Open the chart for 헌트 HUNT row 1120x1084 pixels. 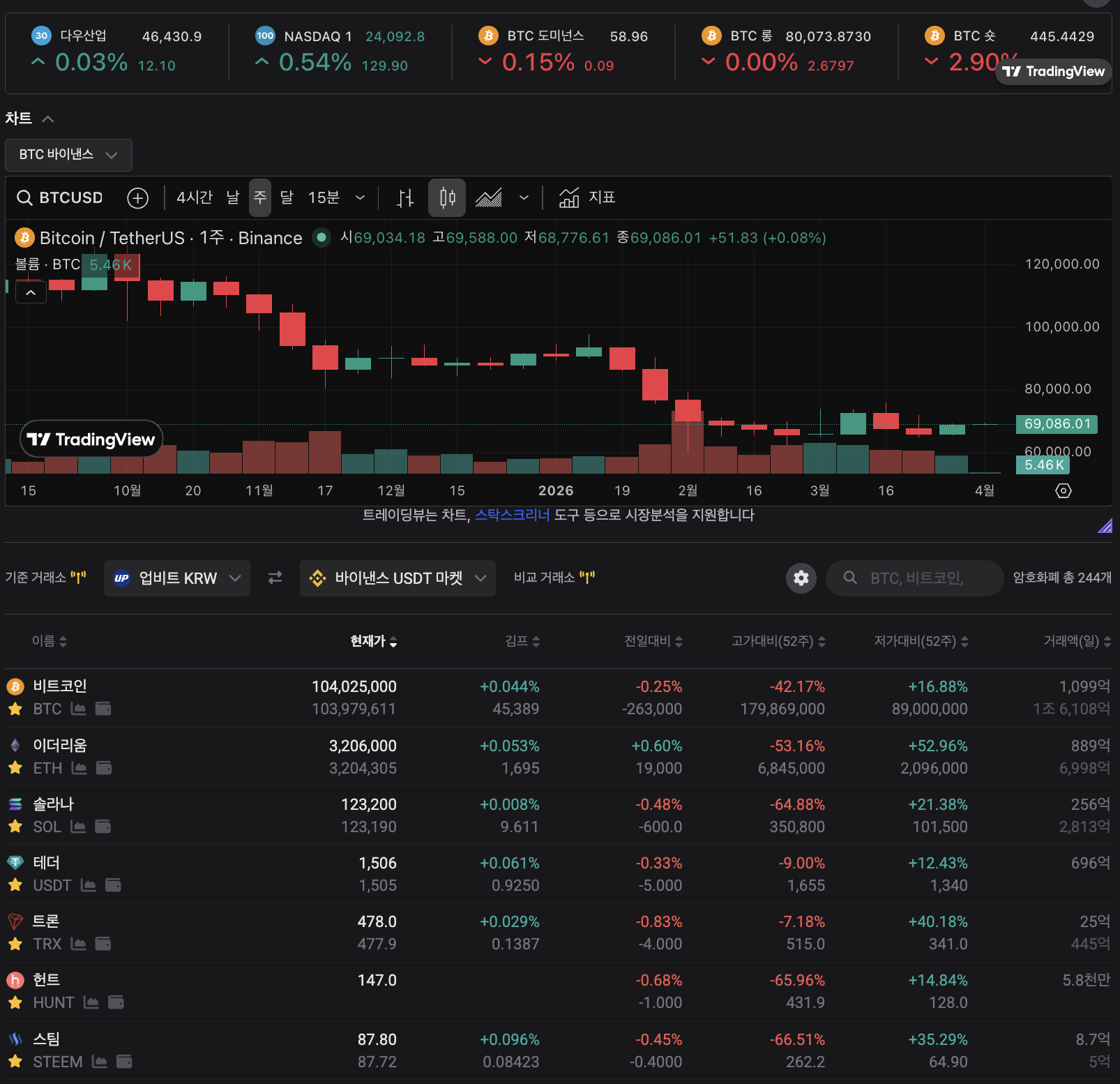click(91, 1002)
